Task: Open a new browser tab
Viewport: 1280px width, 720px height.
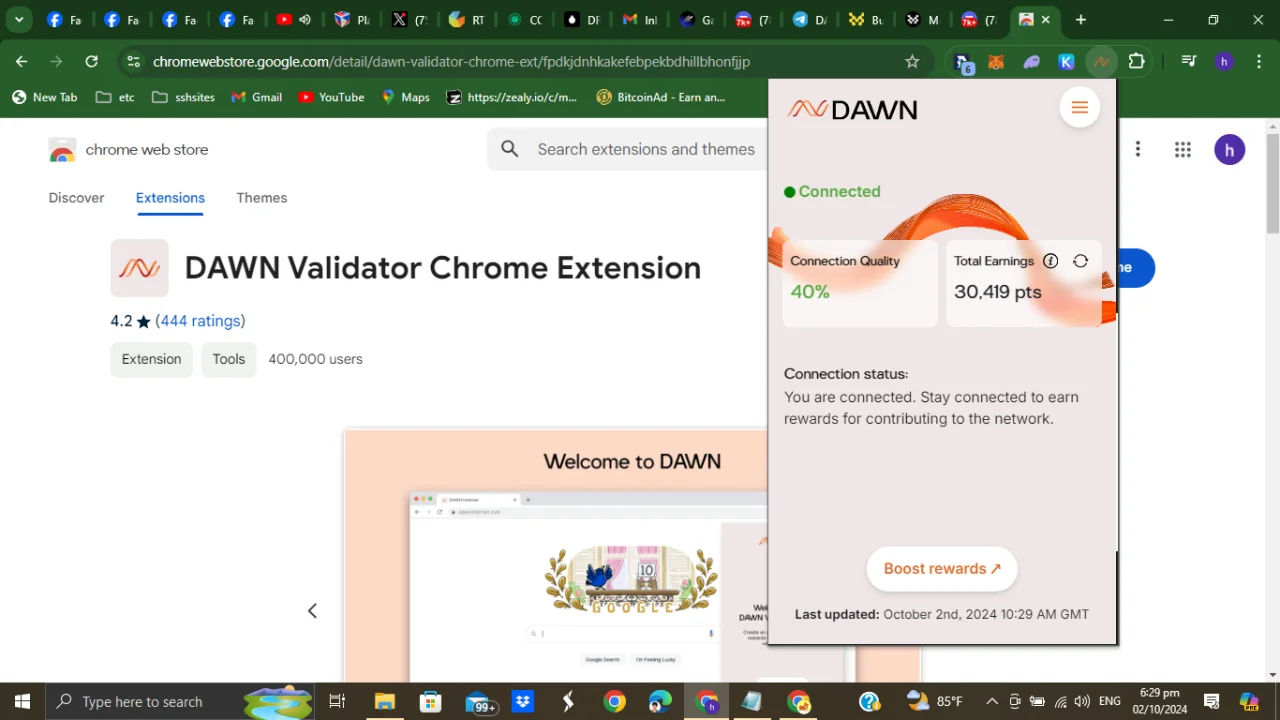Action: click(x=1080, y=20)
